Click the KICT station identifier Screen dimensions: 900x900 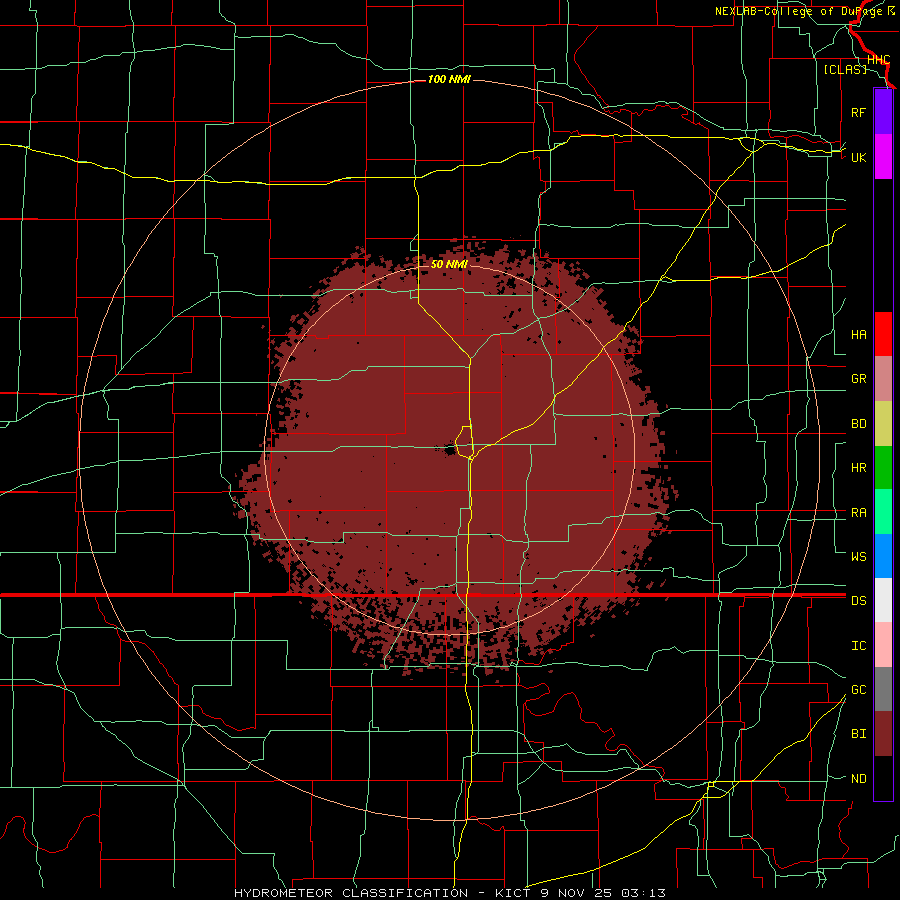tap(511, 893)
